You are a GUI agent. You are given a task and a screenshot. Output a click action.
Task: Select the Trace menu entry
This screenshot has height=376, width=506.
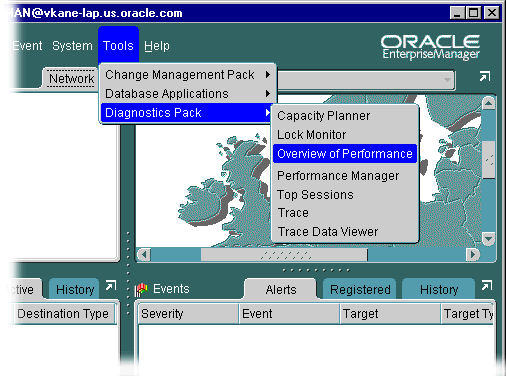click(x=345, y=213)
